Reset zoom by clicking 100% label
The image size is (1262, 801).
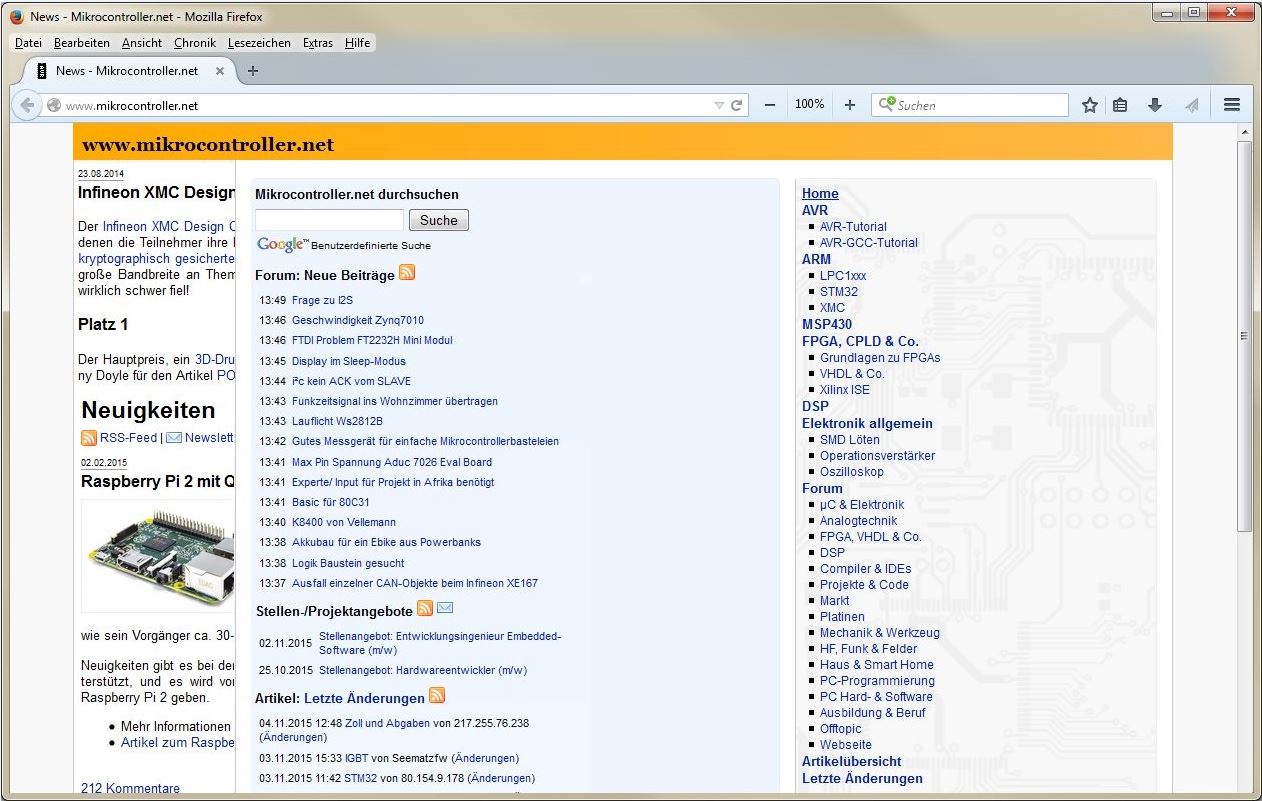click(x=809, y=104)
